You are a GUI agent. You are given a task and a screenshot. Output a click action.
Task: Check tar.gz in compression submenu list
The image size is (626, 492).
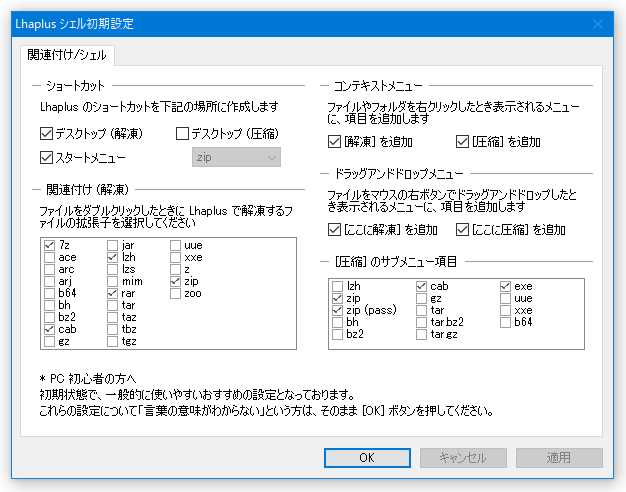[421, 334]
